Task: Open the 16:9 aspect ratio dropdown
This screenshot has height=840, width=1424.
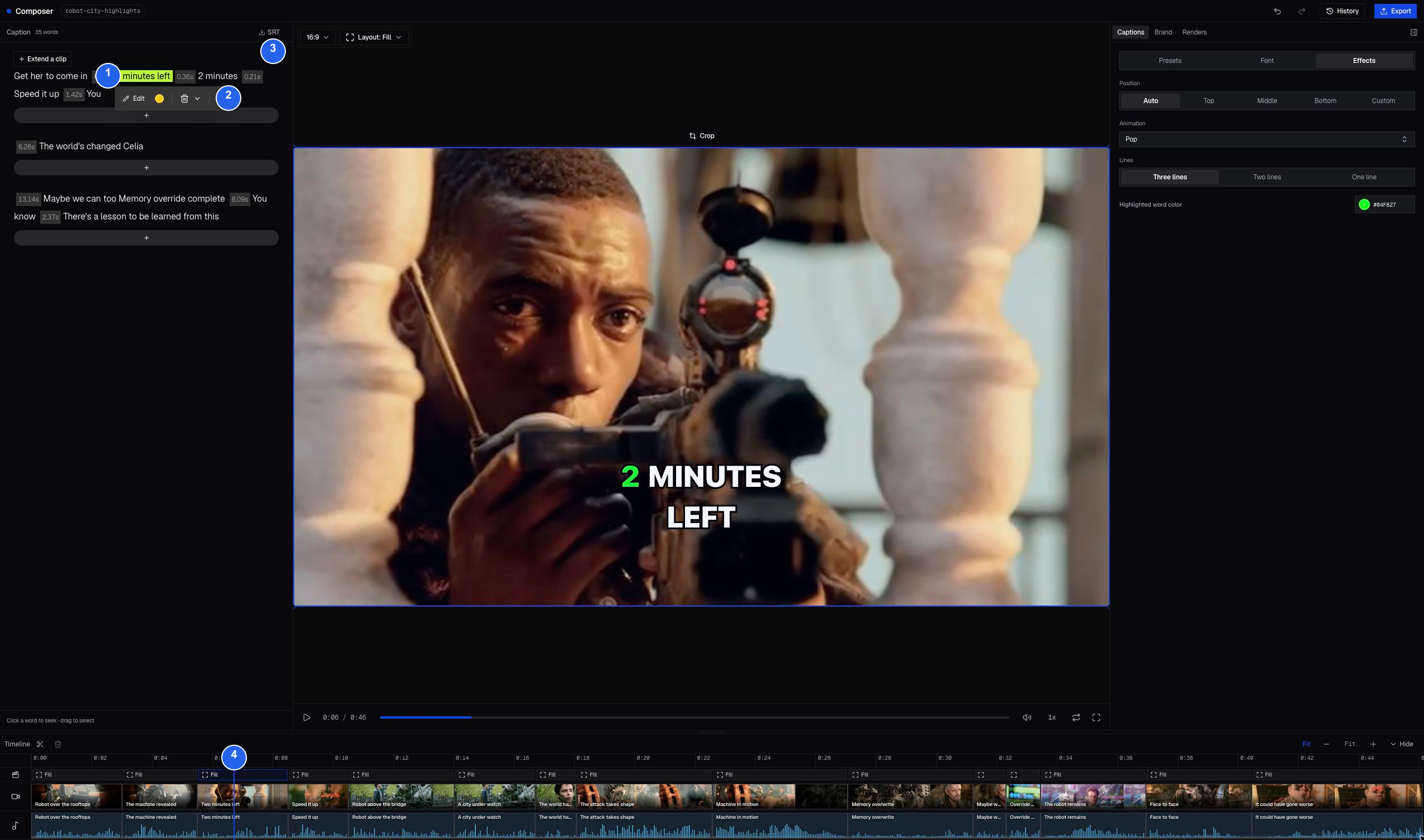Action: [318, 37]
